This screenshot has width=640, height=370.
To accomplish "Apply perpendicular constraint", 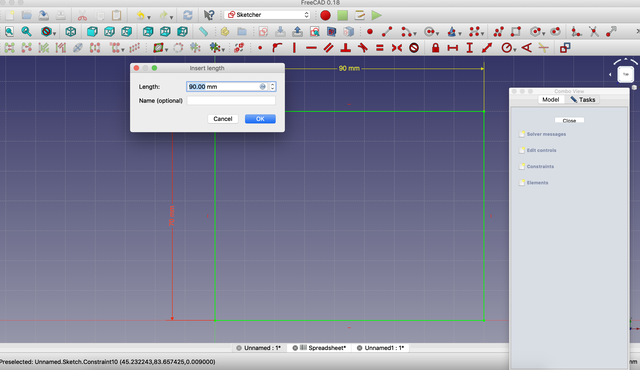I will coord(346,48).
